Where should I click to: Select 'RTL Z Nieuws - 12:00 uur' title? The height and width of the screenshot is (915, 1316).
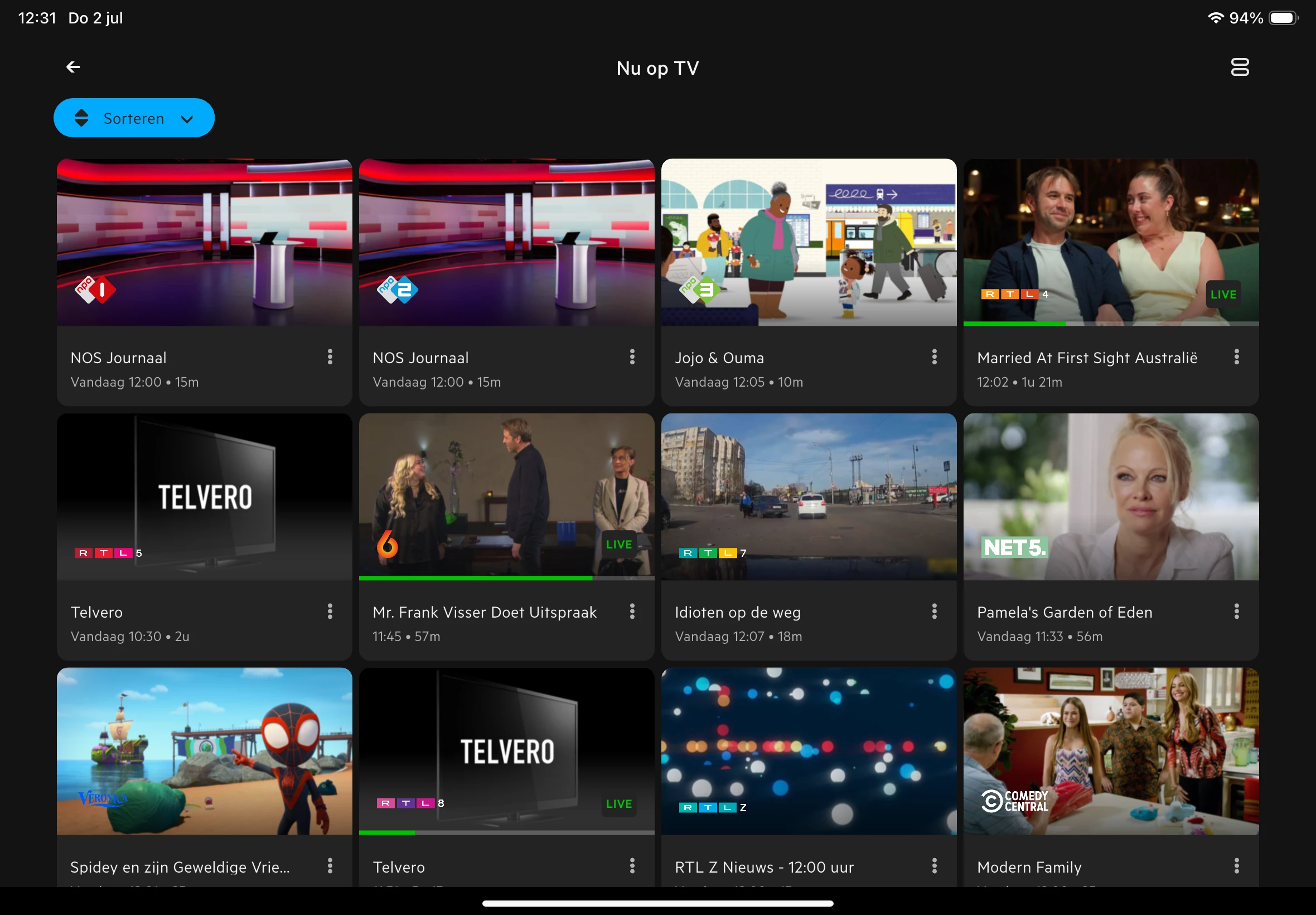point(765,867)
